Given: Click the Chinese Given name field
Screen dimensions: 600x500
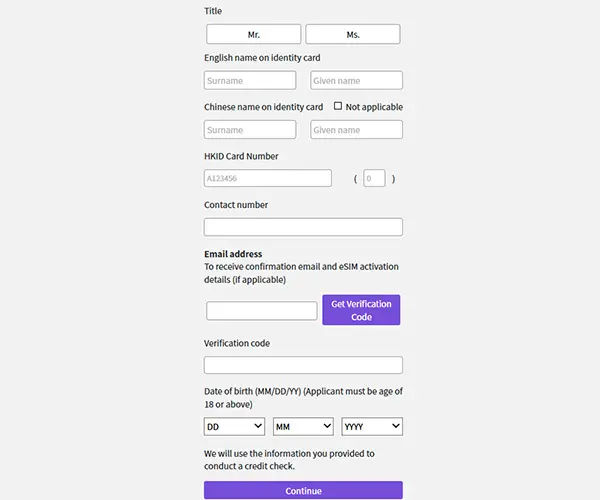Looking at the screenshot, I should [x=356, y=129].
